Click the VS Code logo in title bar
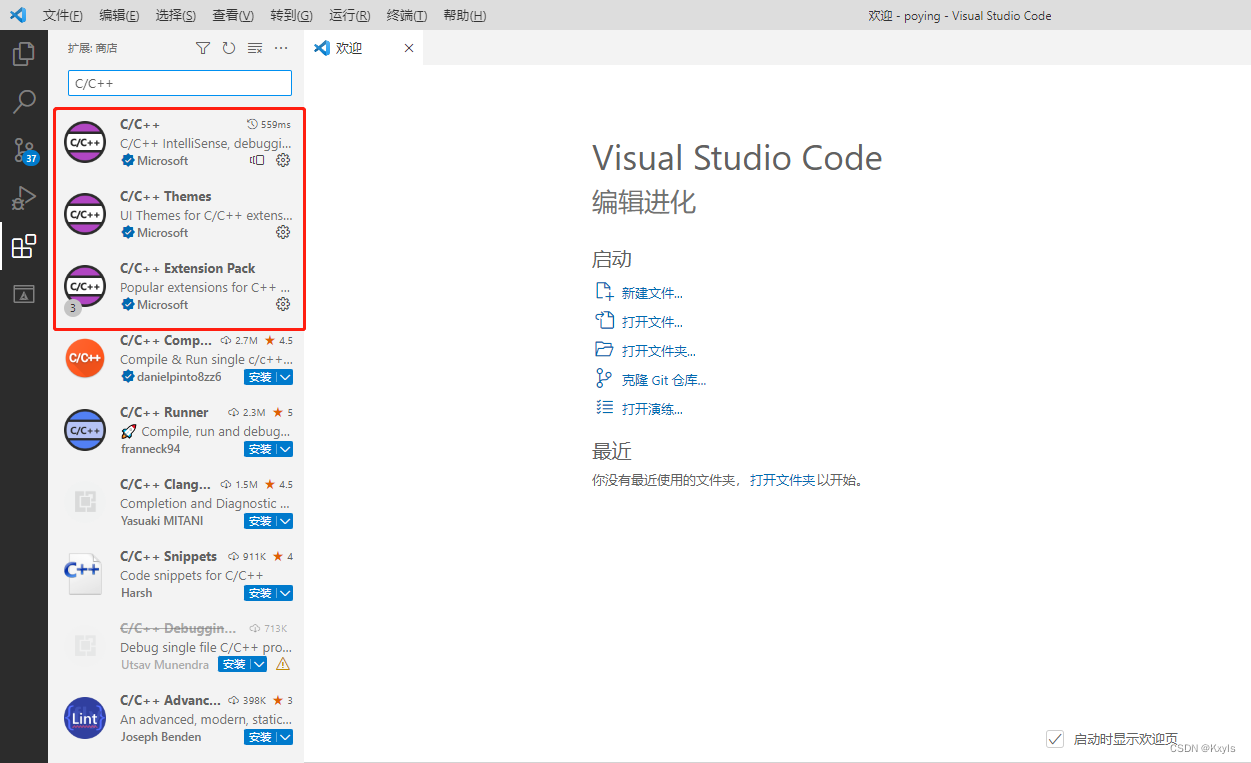This screenshot has width=1251, height=763. pos(18,15)
